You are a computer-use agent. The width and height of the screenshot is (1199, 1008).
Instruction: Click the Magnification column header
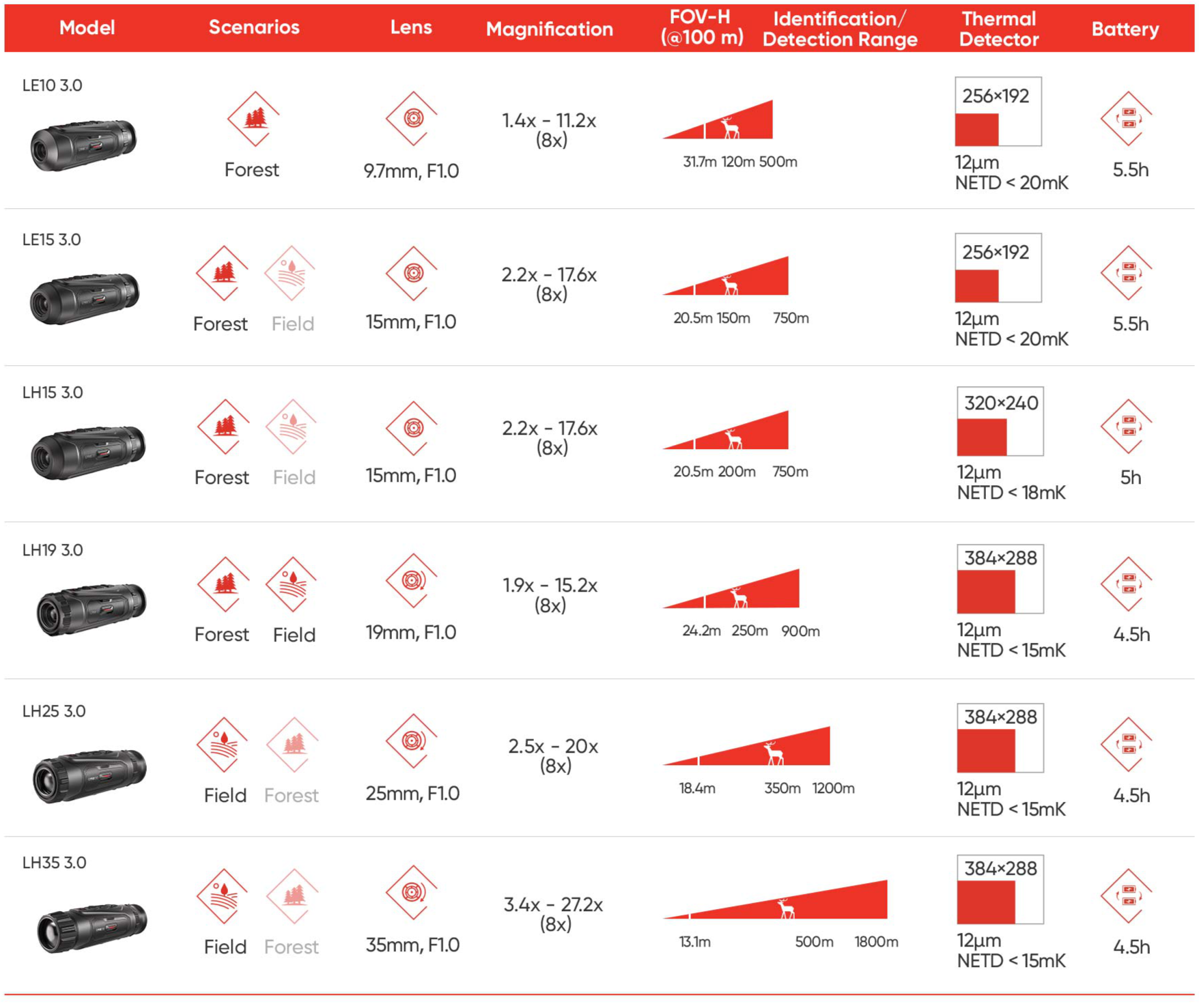(549, 29)
